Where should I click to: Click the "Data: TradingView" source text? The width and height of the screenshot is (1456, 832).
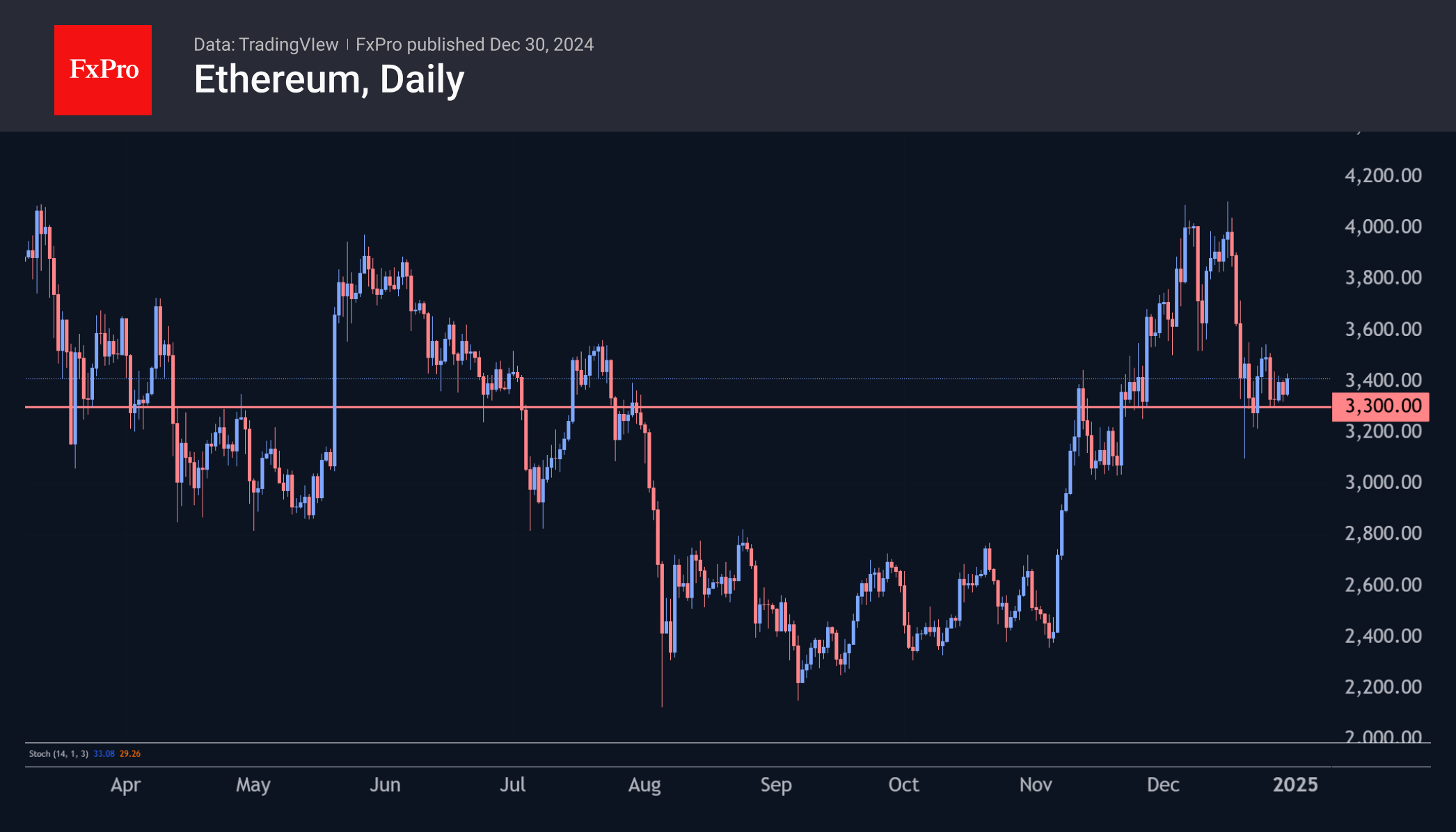[265, 45]
